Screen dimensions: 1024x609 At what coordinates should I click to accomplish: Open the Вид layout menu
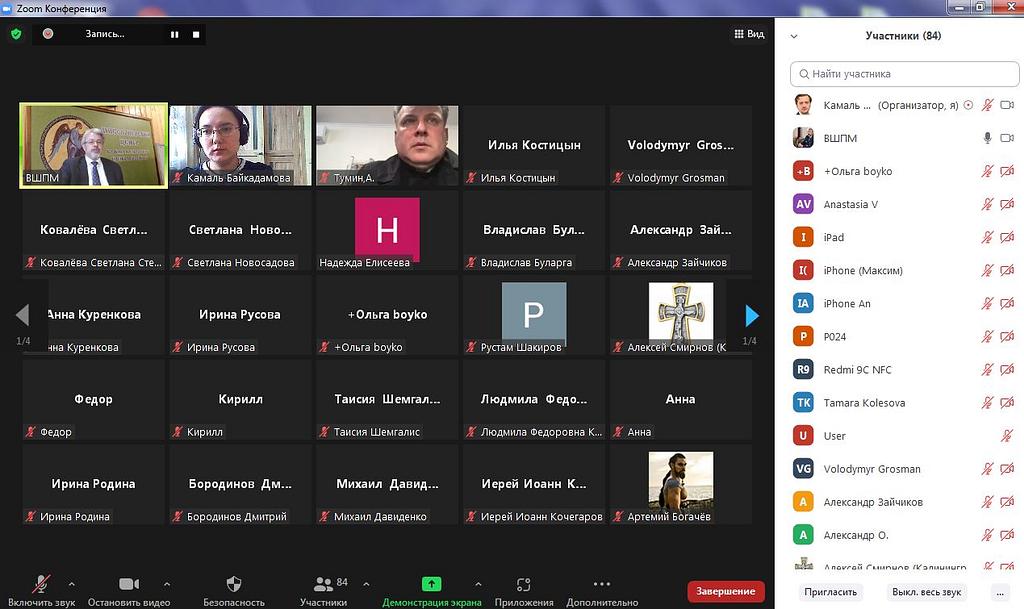(x=749, y=34)
